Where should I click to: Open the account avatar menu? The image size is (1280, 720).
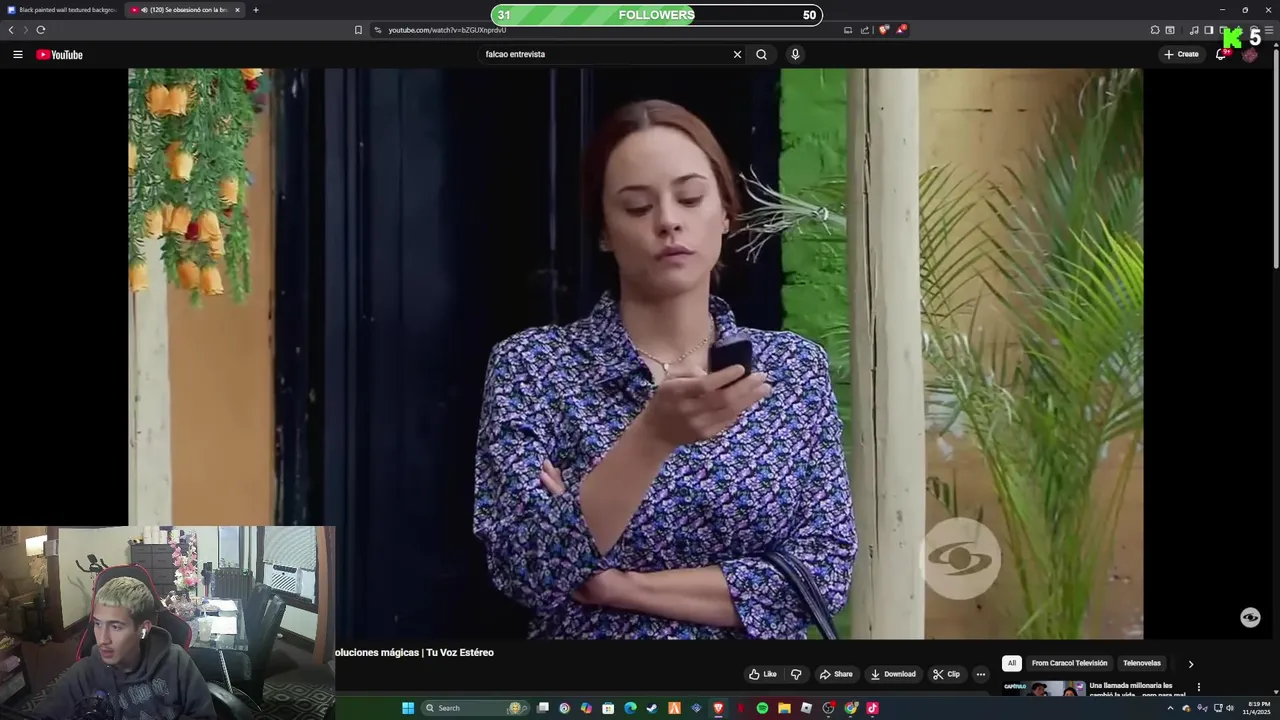point(1250,54)
